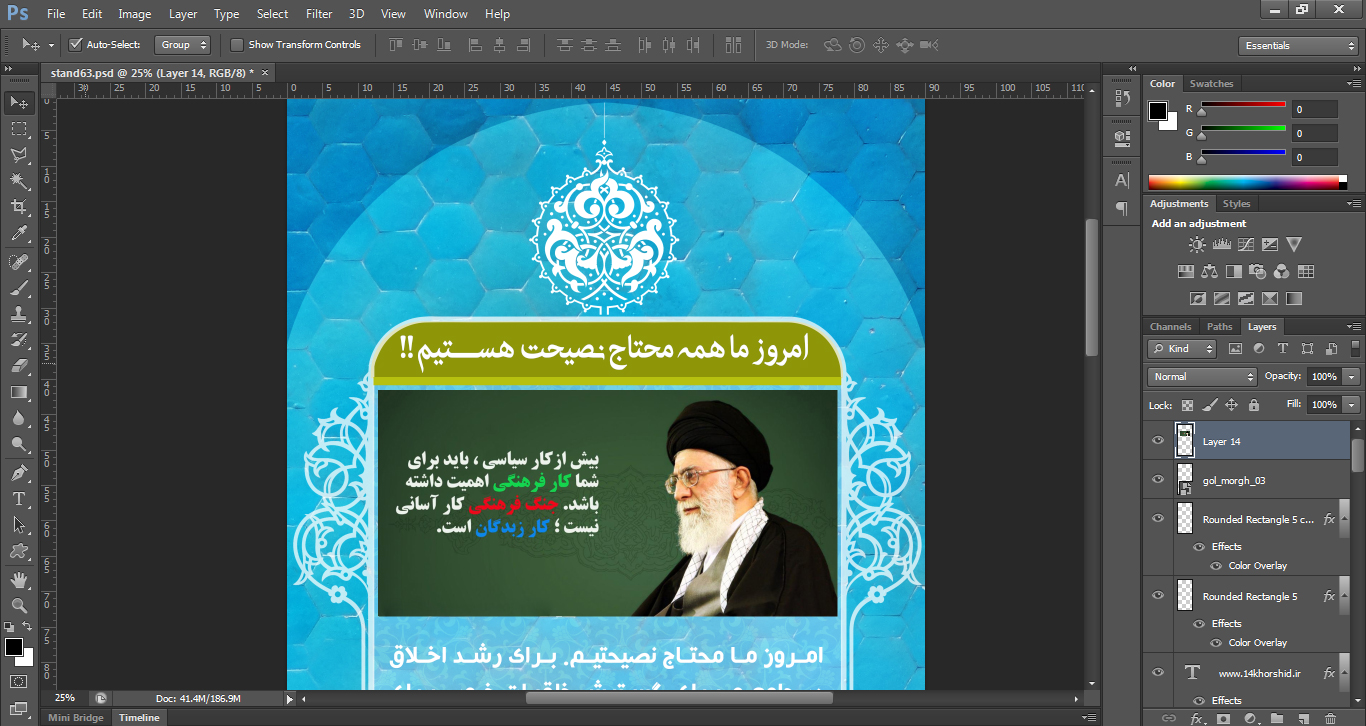Open the Essentials workspace dropdown
This screenshot has width=1366, height=726.
1297,46
